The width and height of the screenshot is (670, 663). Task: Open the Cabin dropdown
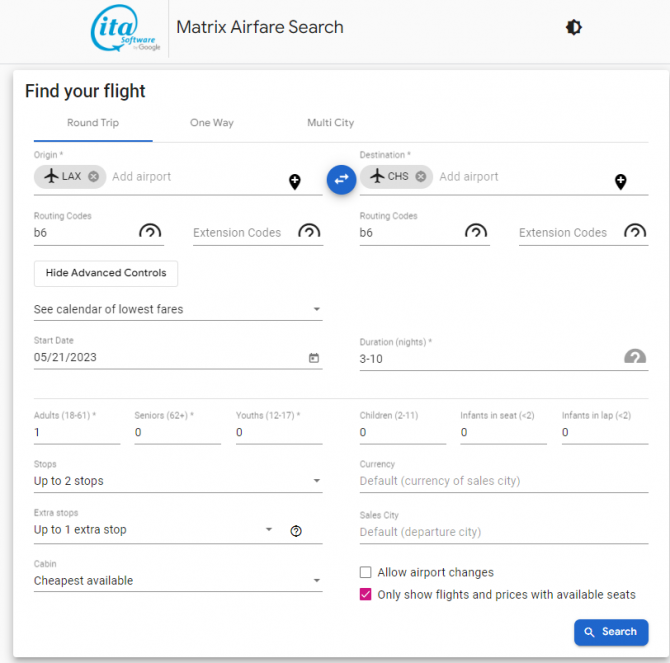tap(178, 581)
